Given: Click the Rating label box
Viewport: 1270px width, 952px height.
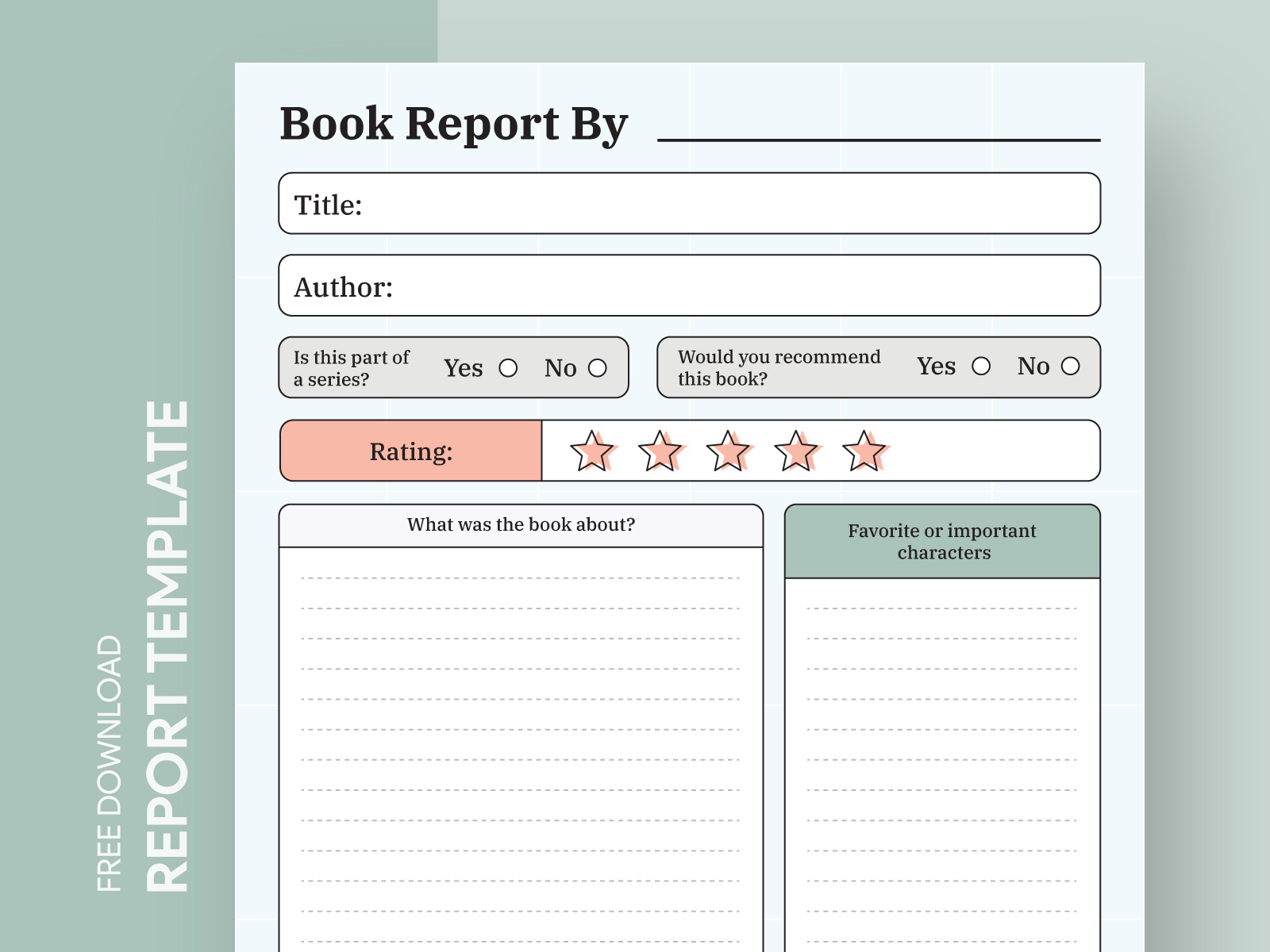Looking at the screenshot, I should 410,451.
